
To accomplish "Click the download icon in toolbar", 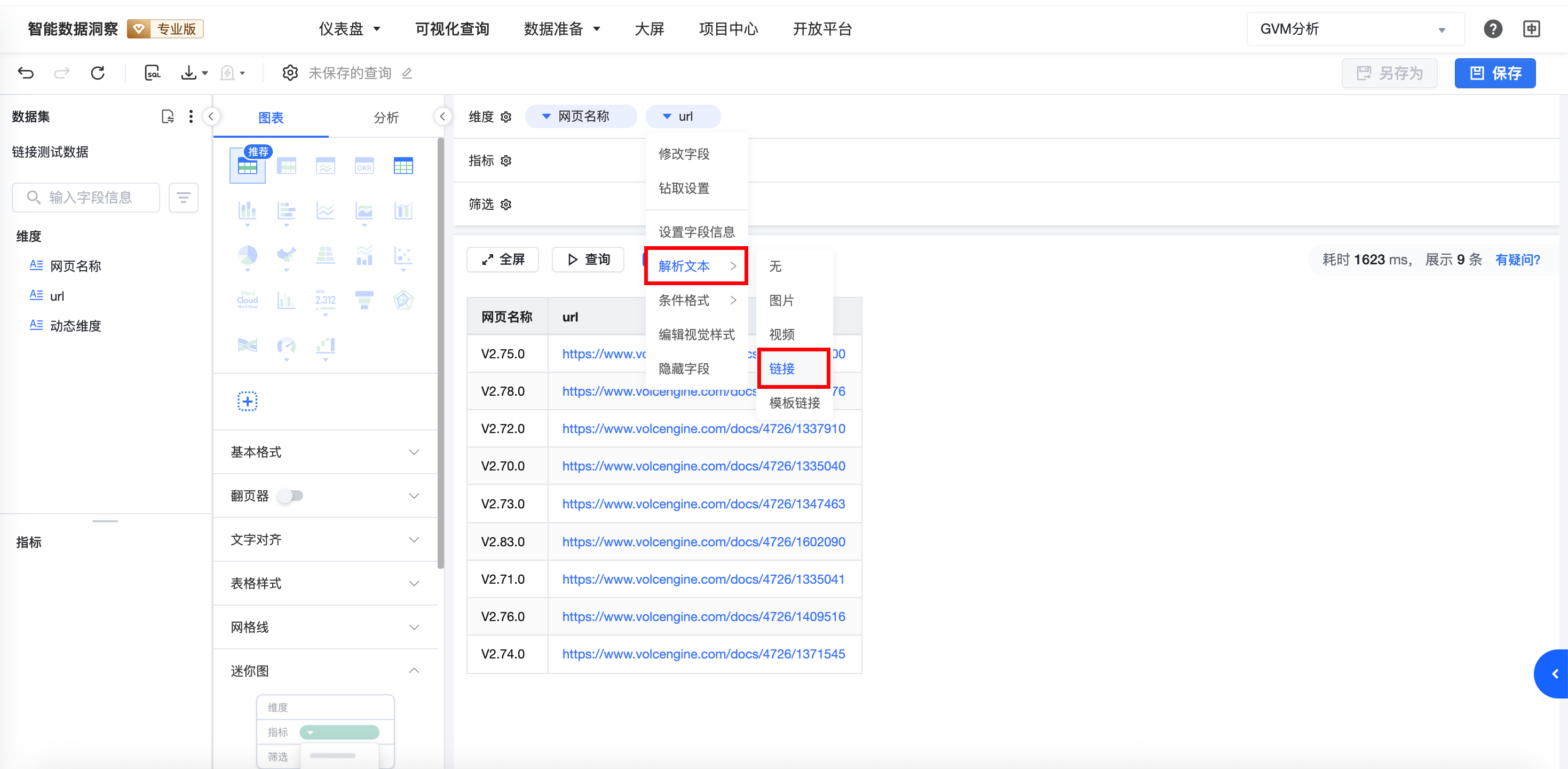I will [189, 73].
